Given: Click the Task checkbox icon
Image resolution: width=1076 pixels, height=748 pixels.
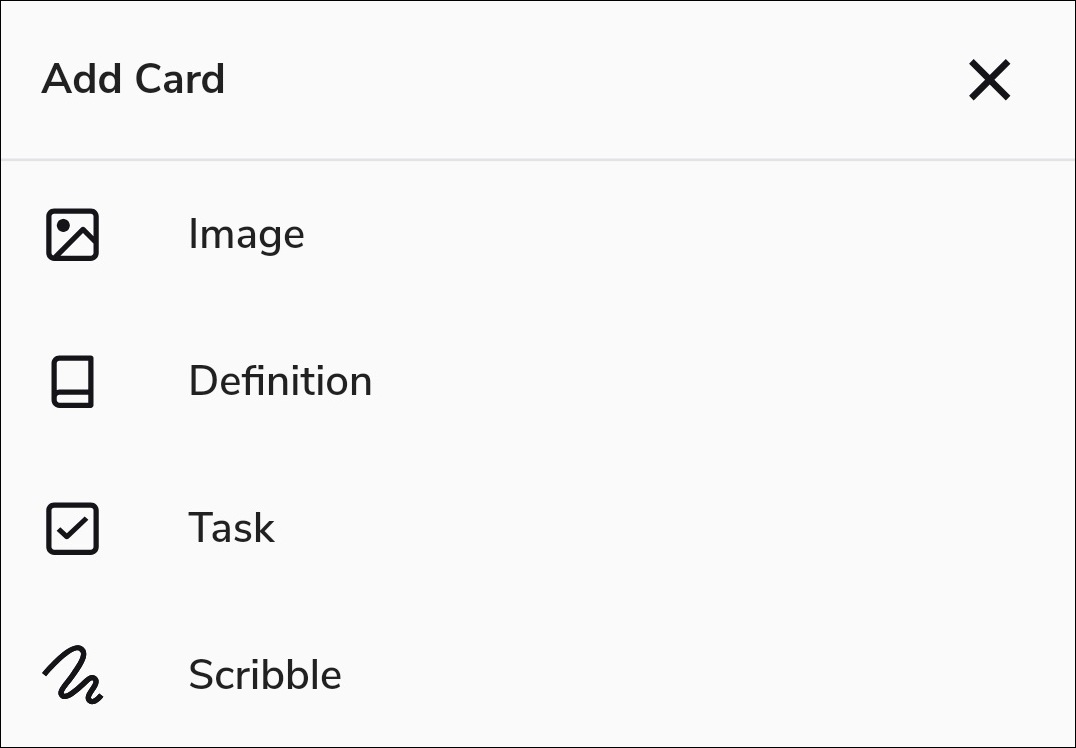Looking at the screenshot, I should [72, 528].
